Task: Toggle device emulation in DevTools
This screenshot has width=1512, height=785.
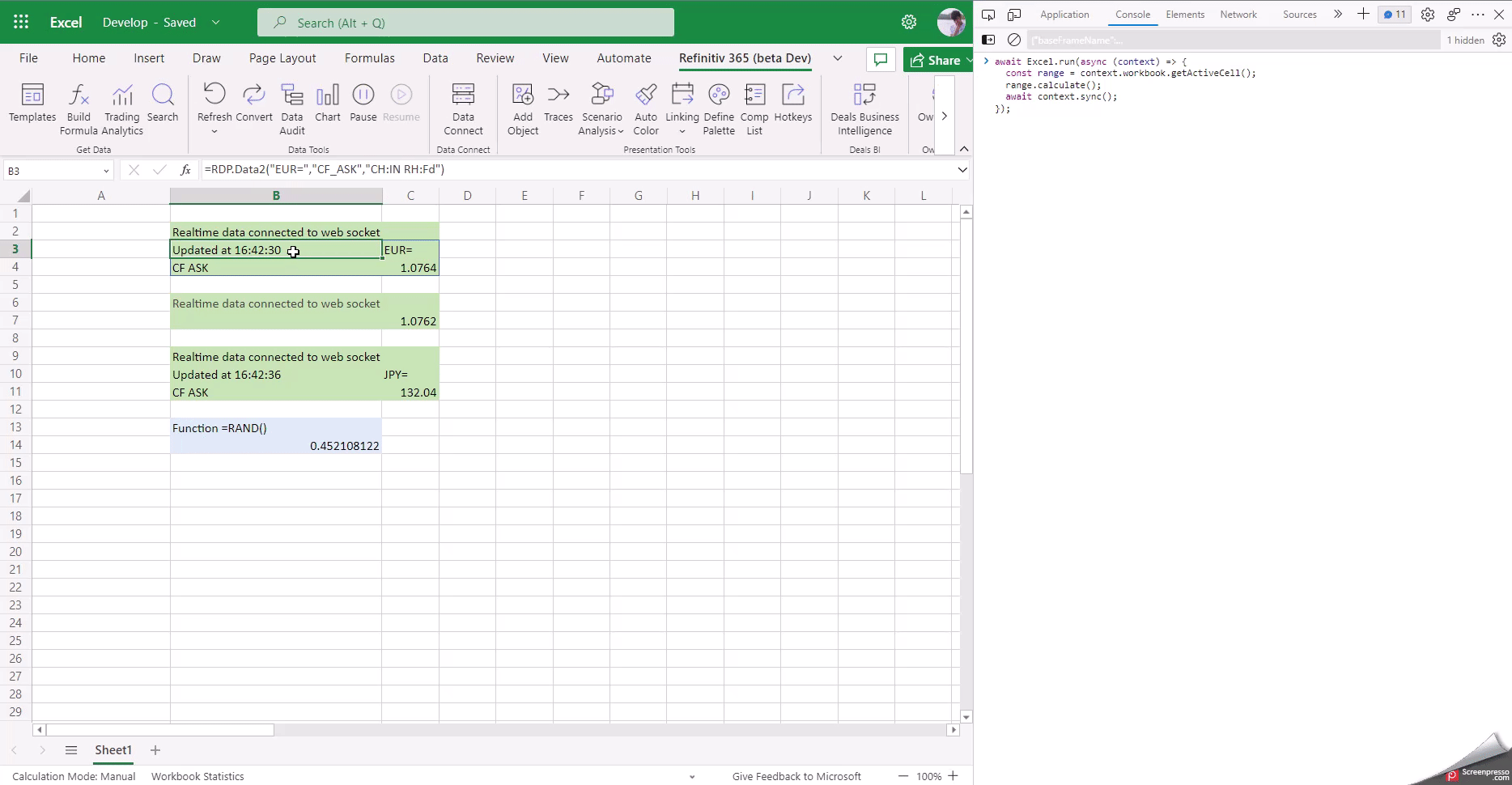Action: click(x=1014, y=15)
